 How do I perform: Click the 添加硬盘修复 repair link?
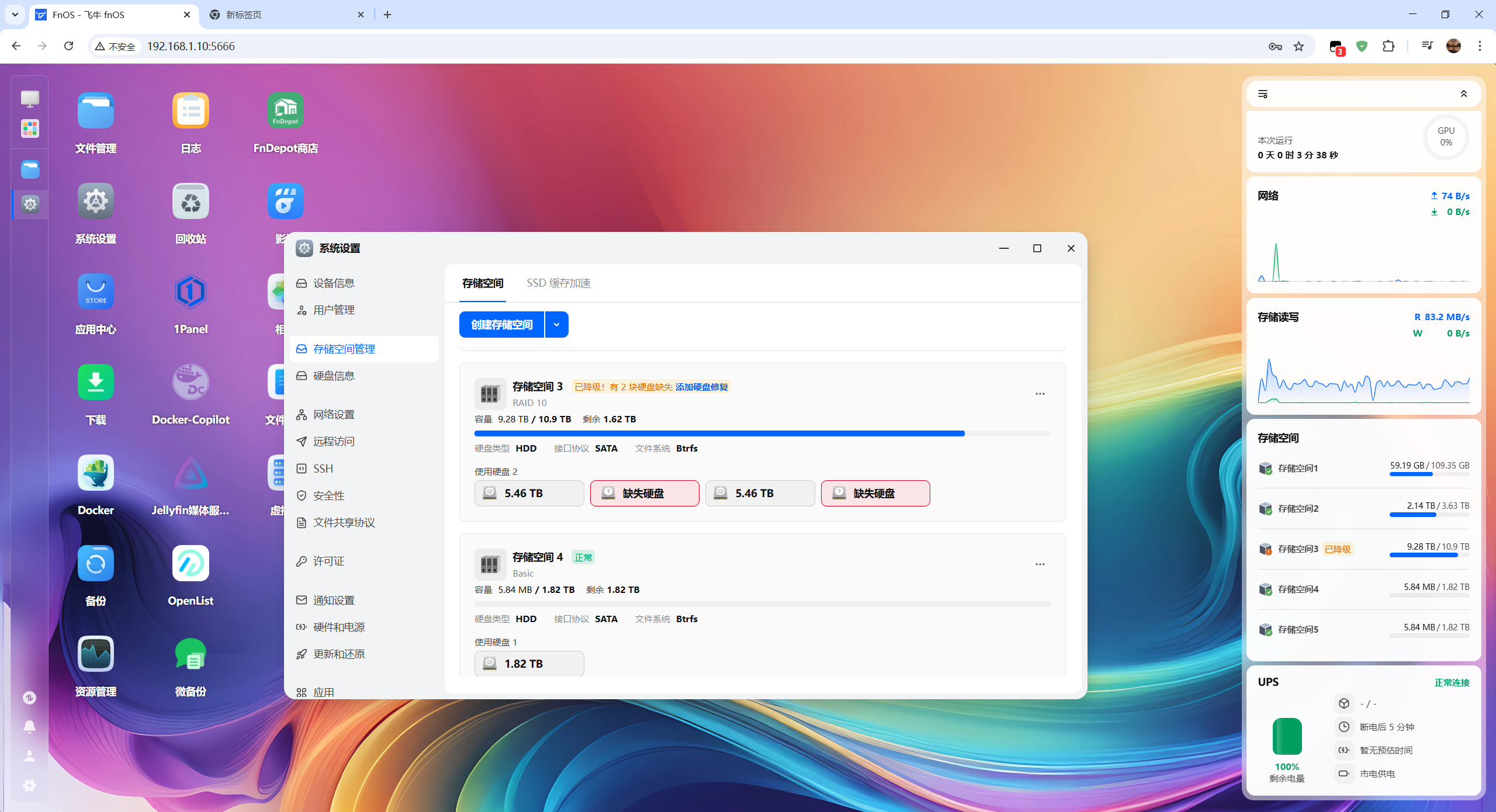pyautogui.click(x=701, y=387)
